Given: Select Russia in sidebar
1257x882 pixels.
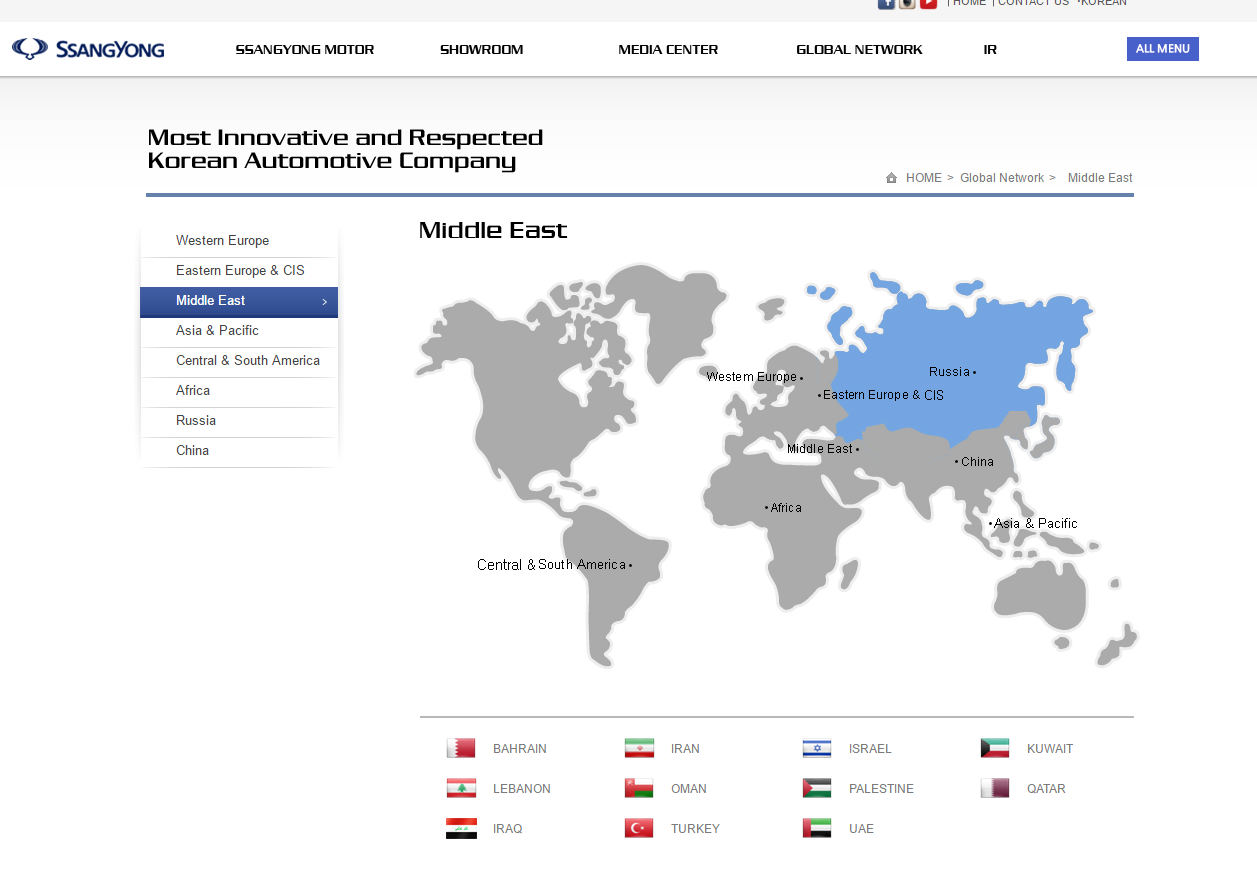Looking at the screenshot, I should coord(239,421).
